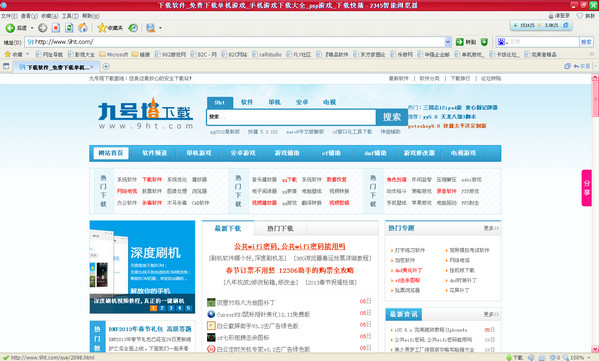Click the address bar with 9ht.com URL
The height and width of the screenshot is (361, 599).
click(x=235, y=42)
